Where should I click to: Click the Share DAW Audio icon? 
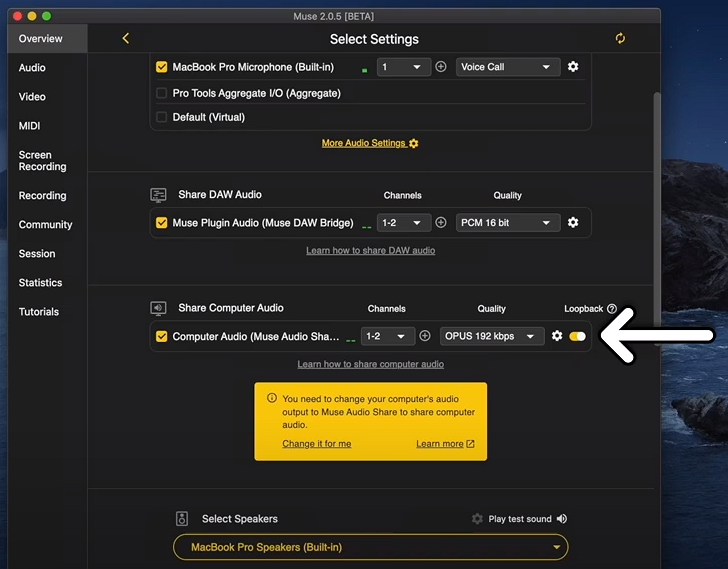pyautogui.click(x=158, y=195)
